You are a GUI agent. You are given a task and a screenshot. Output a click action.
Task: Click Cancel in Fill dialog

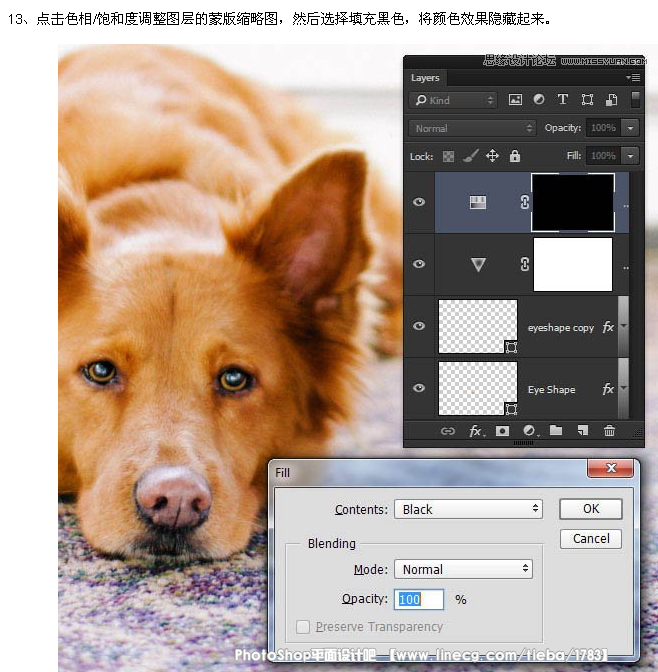point(591,539)
